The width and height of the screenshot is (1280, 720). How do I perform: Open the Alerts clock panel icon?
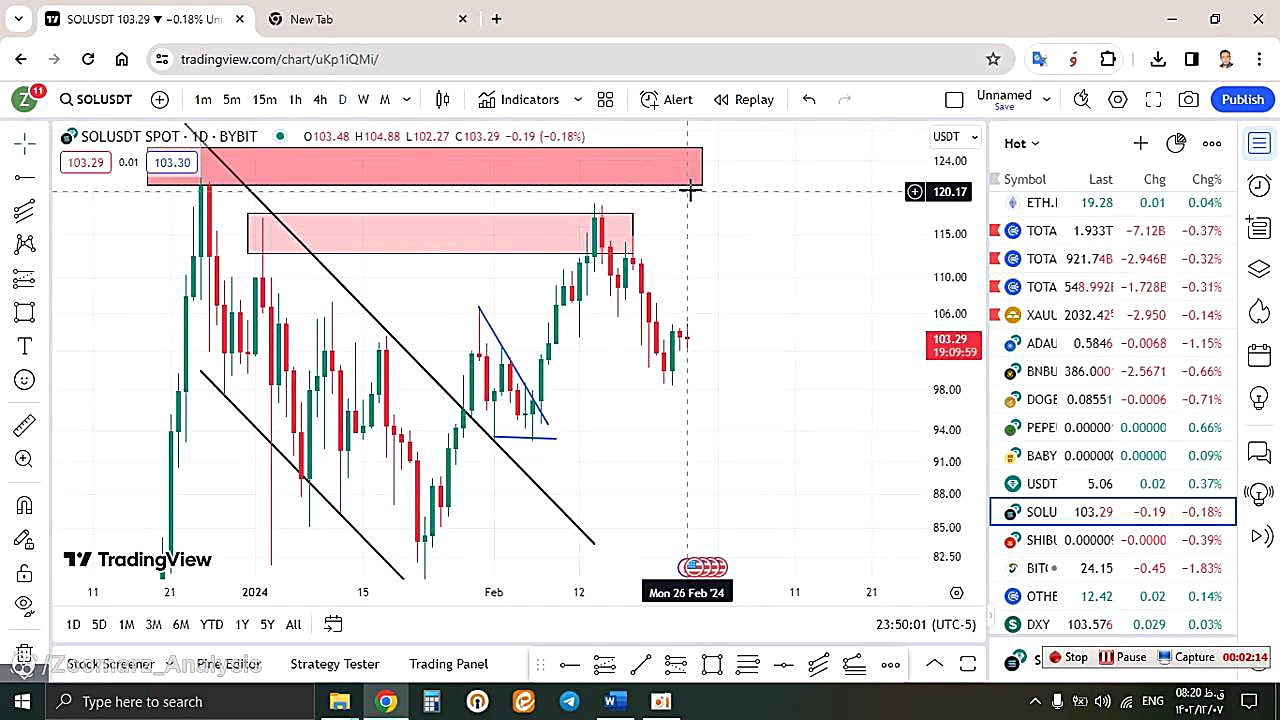click(1259, 185)
